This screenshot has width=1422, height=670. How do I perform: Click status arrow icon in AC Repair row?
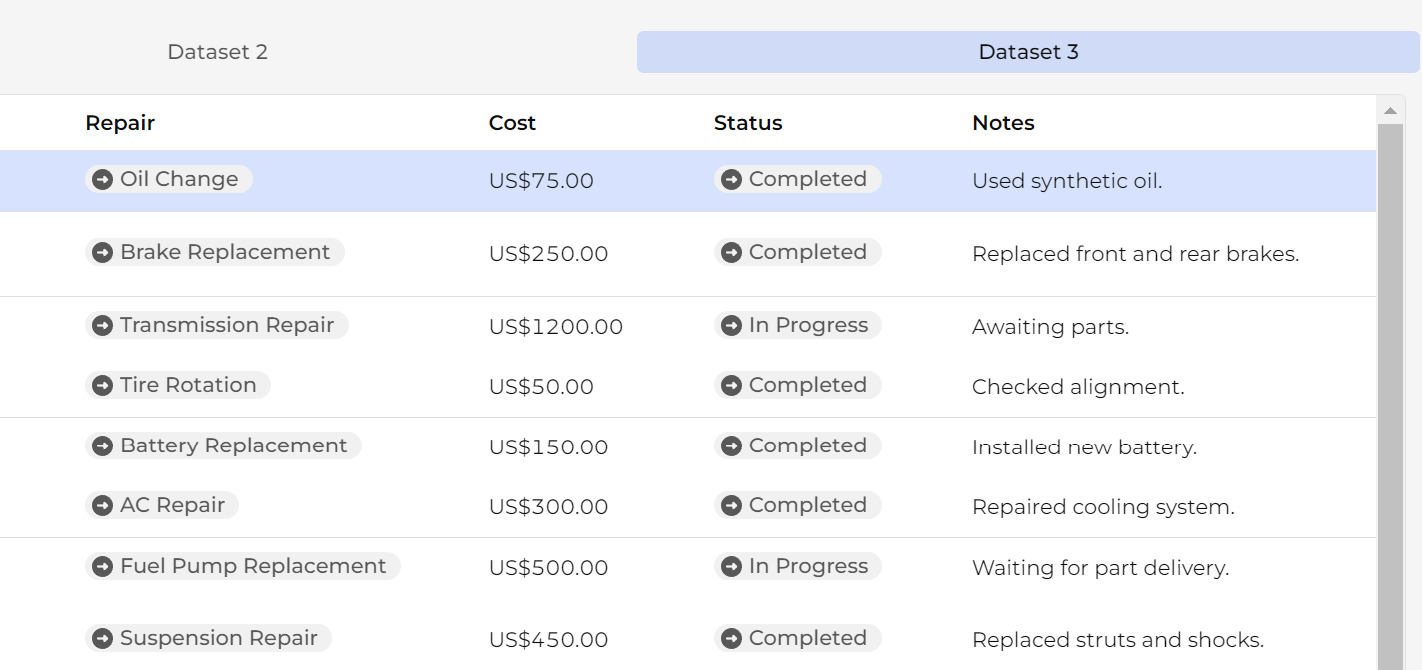tap(731, 505)
